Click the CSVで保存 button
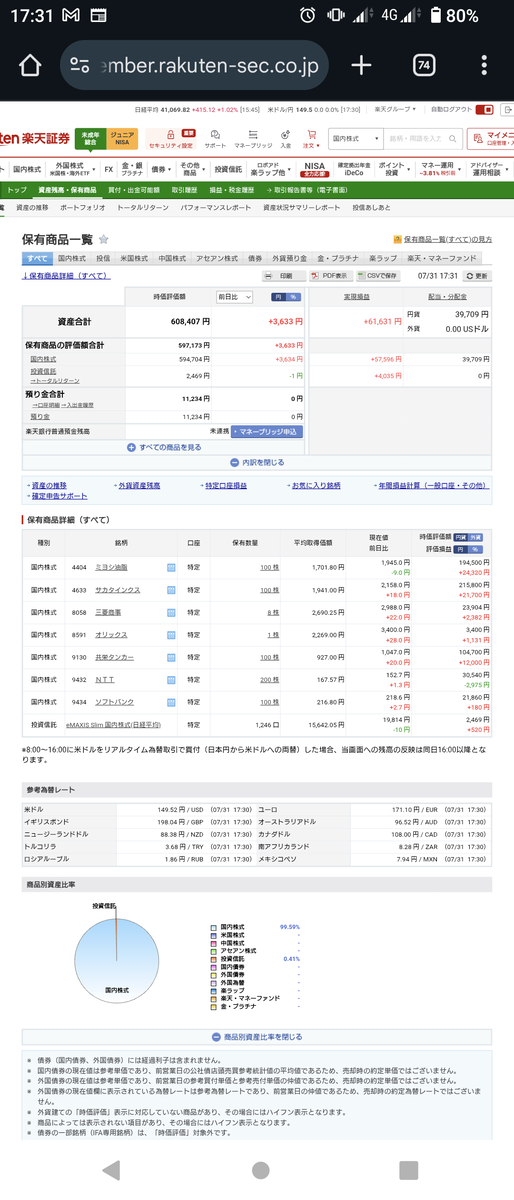Image resolution: width=514 pixels, height=1200 pixels. [x=378, y=275]
